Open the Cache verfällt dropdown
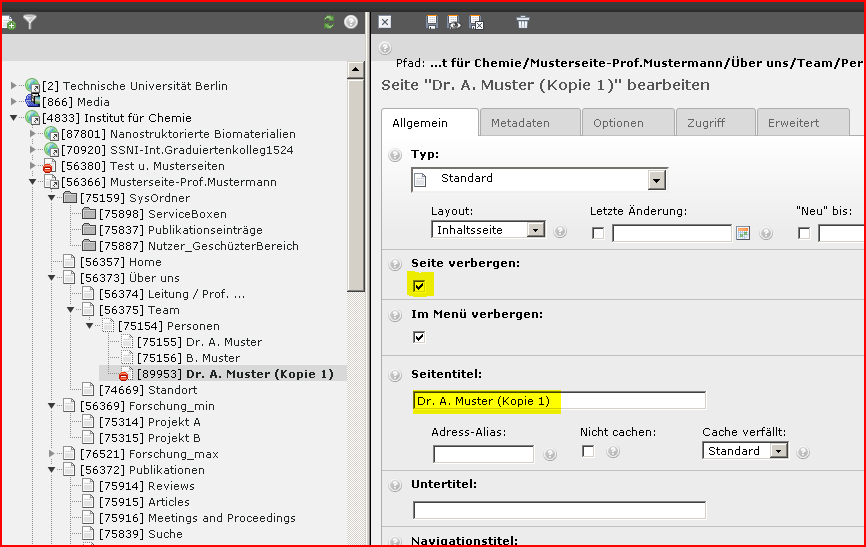Image resolution: width=866 pixels, height=547 pixels. coord(778,451)
